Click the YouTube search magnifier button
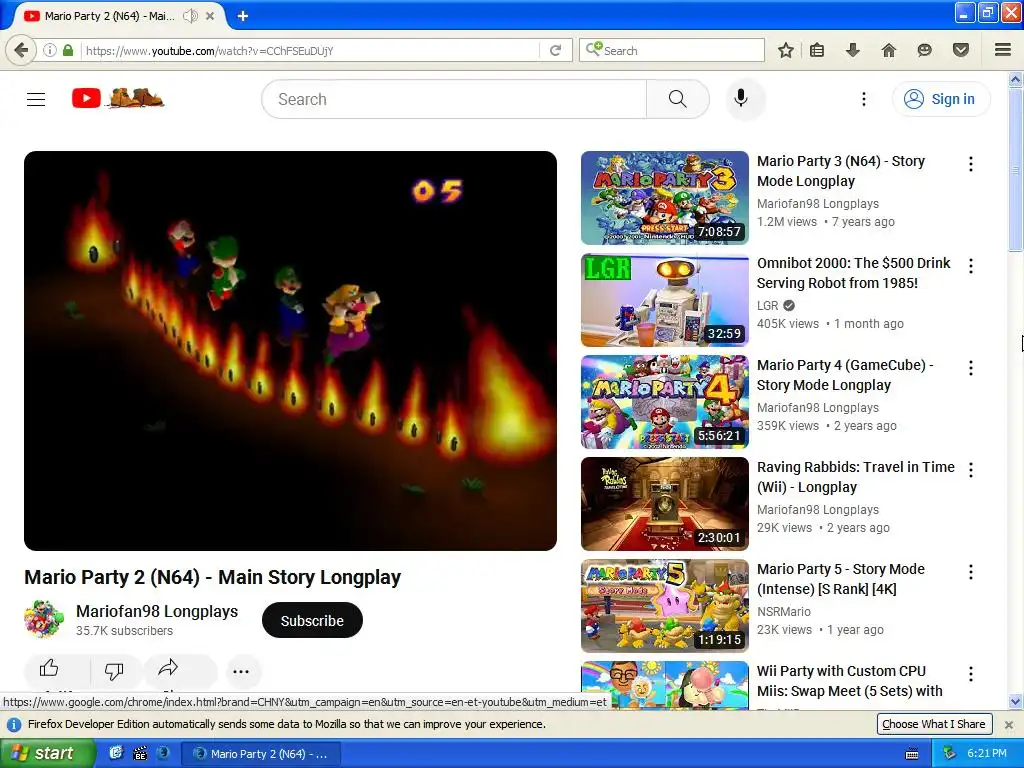Viewport: 1024px width, 768px height. (678, 99)
